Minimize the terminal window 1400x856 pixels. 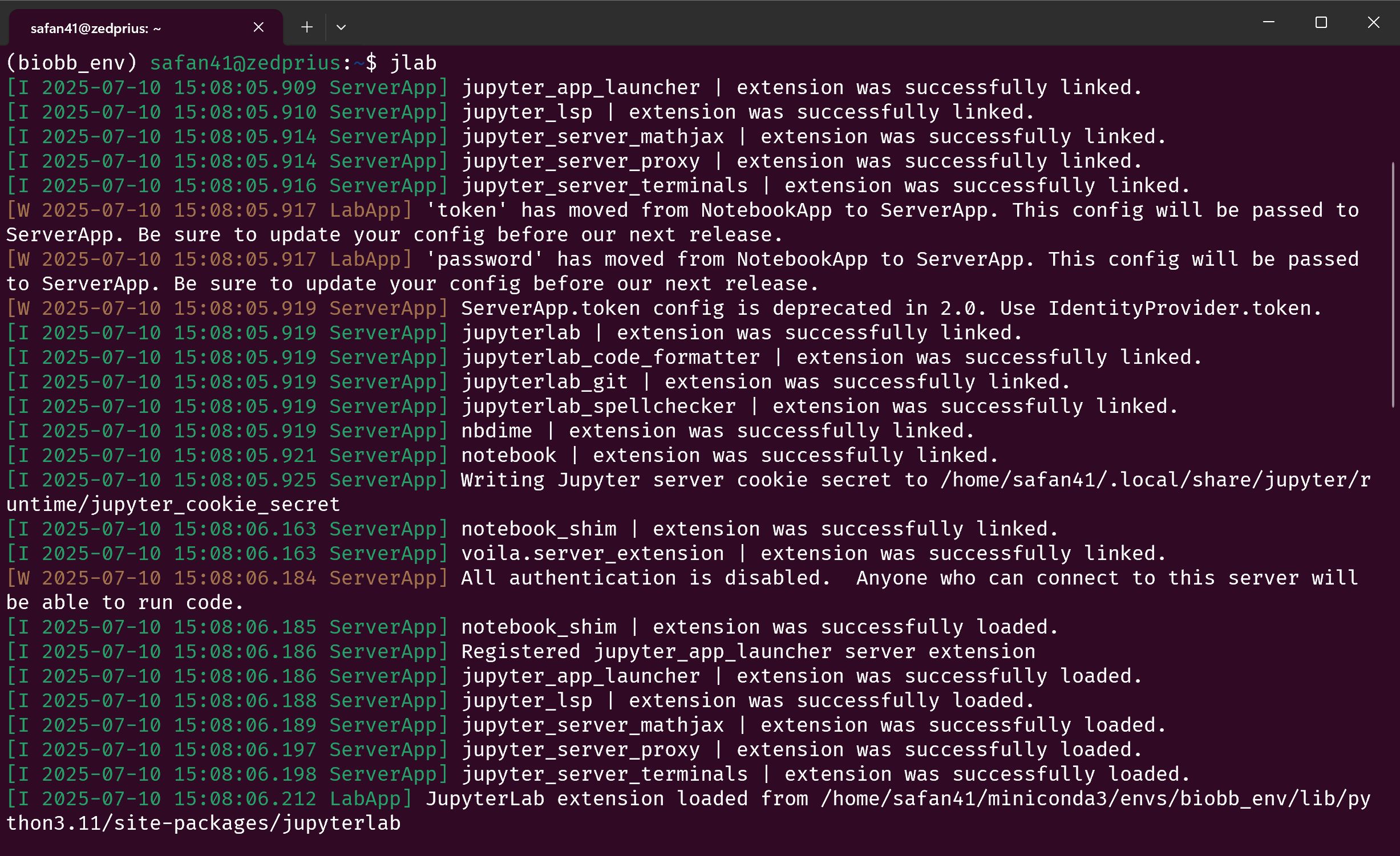1269,22
